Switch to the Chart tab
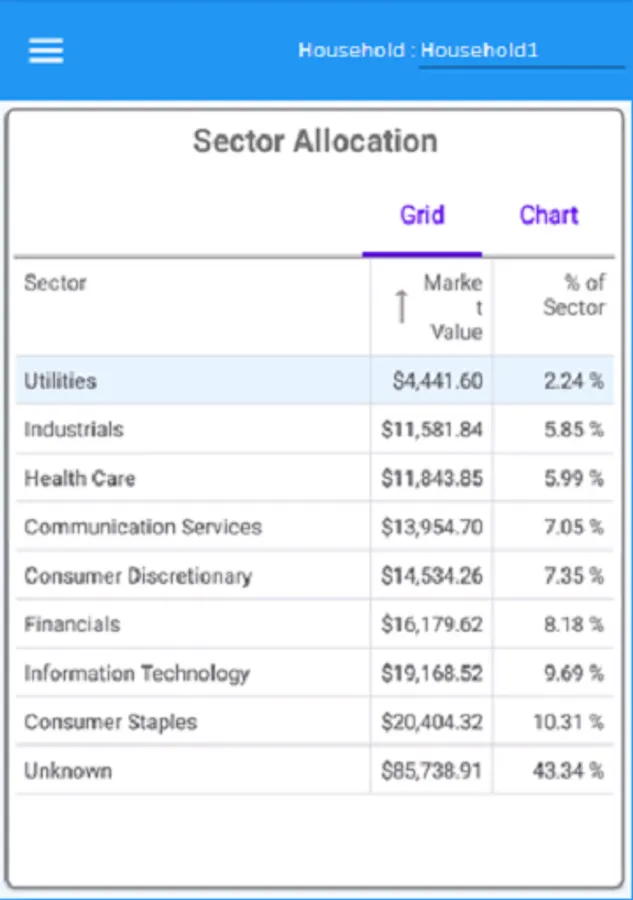This screenshot has height=900, width=633. pyautogui.click(x=548, y=216)
